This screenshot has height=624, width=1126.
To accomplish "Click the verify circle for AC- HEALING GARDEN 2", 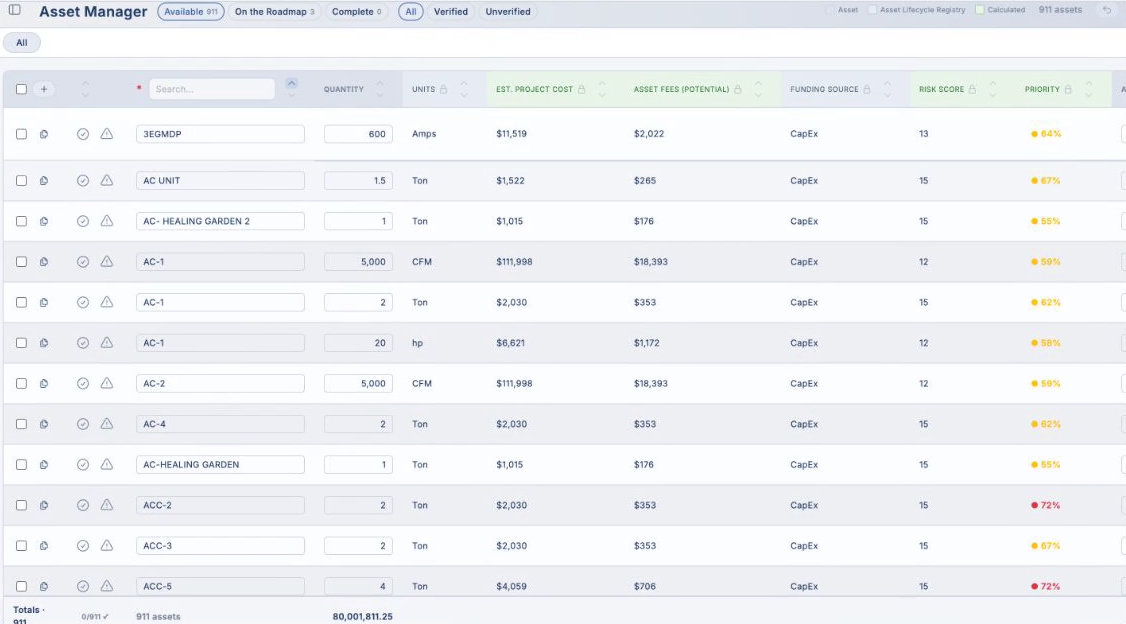I will [x=83, y=221].
